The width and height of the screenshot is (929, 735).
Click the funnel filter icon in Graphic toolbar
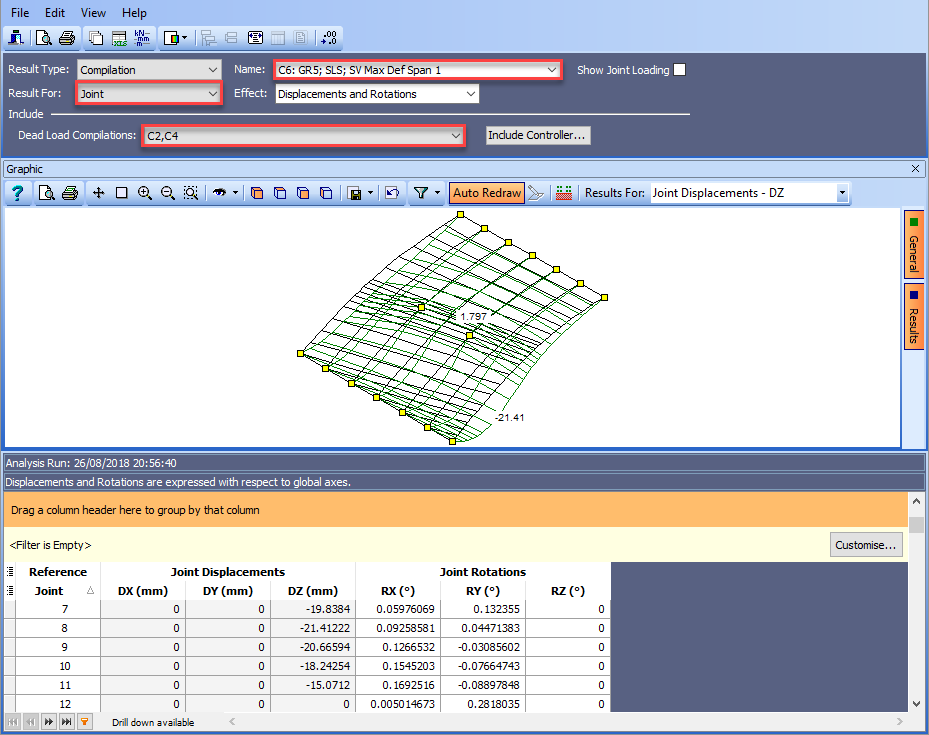click(421, 193)
